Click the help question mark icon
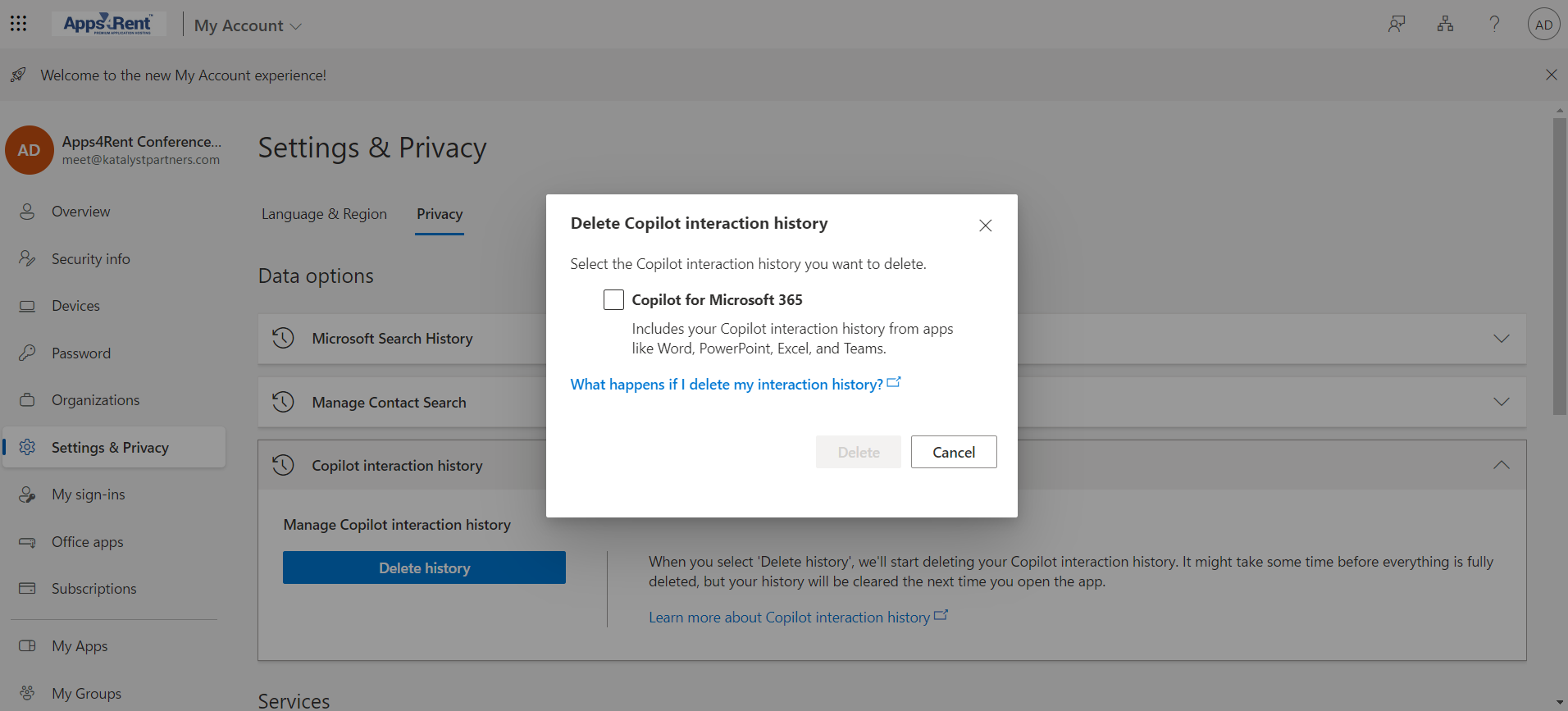 pyautogui.click(x=1494, y=25)
